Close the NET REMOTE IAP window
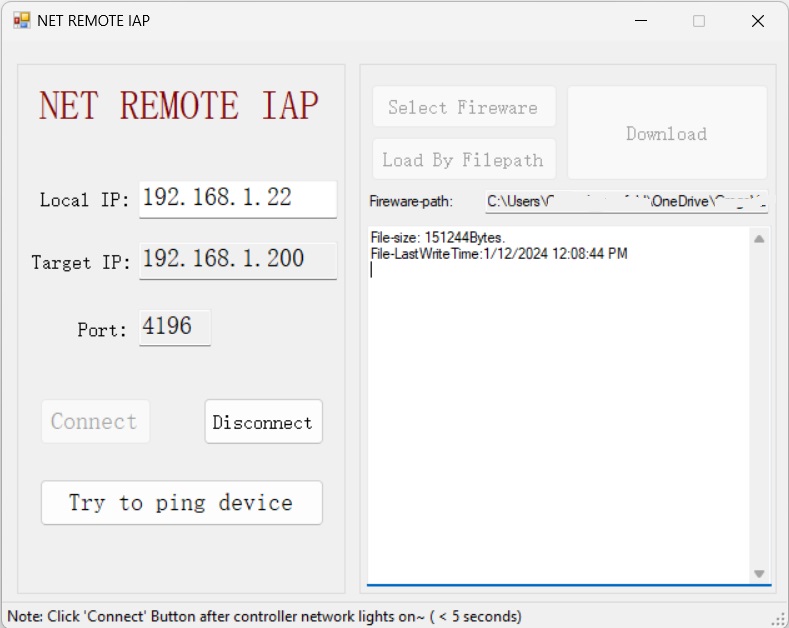789x628 pixels. click(757, 21)
